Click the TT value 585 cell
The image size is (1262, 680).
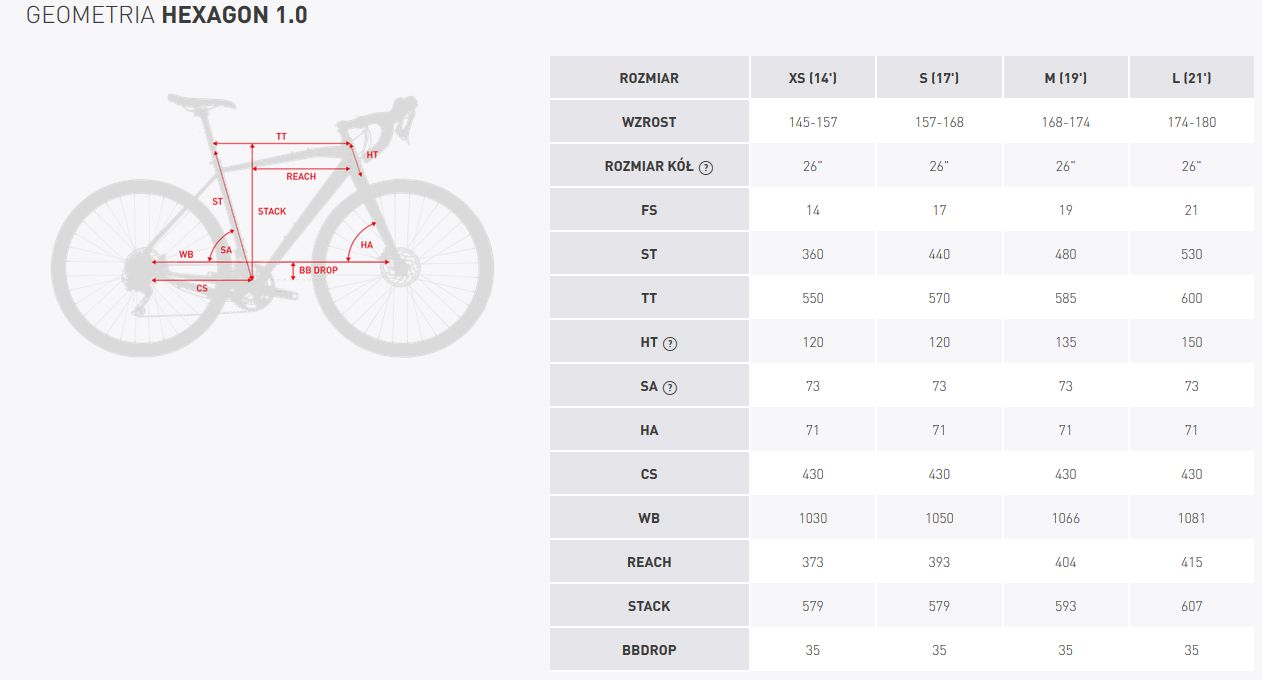1065,298
